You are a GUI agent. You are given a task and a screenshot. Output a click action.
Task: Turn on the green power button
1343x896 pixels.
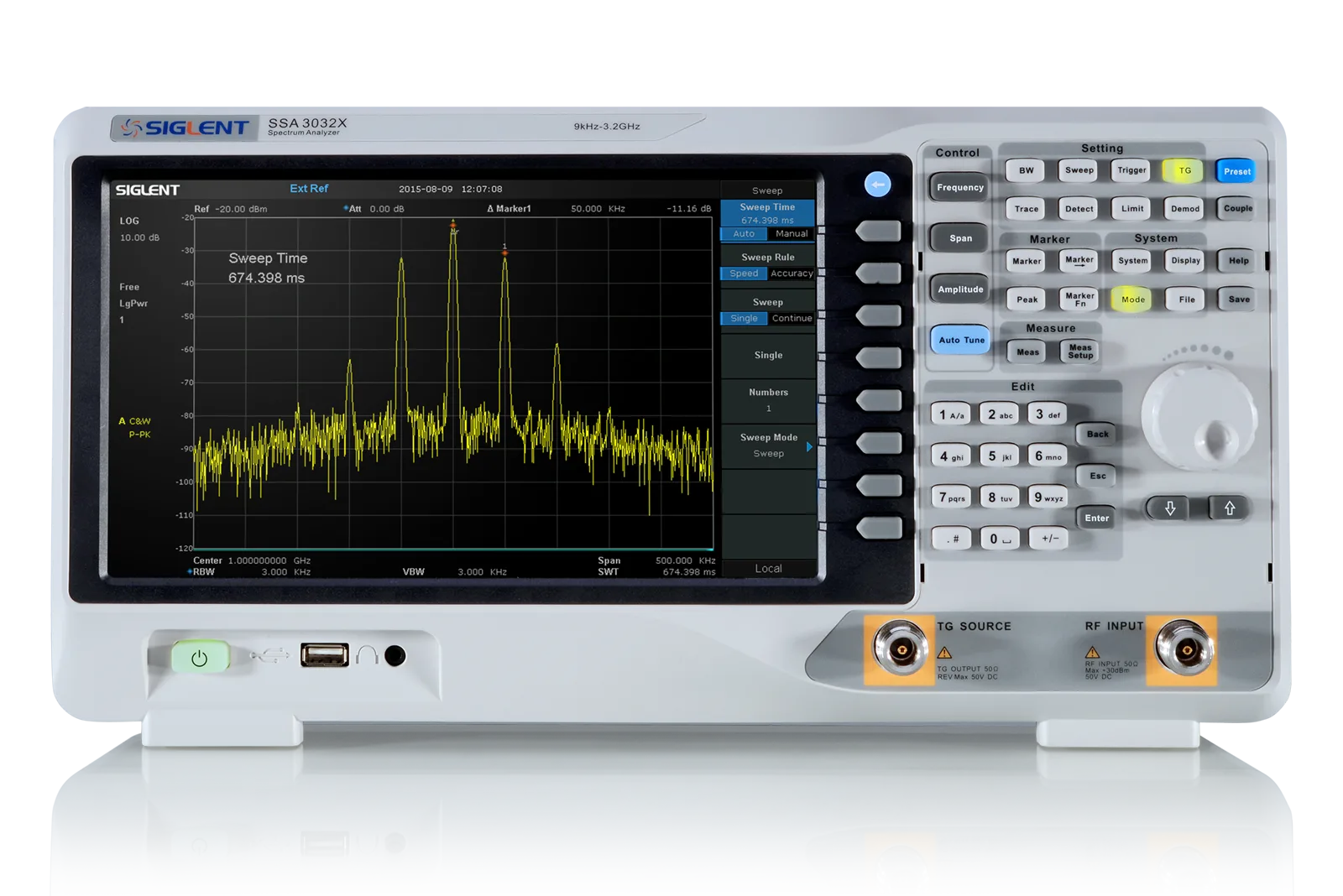point(200,658)
